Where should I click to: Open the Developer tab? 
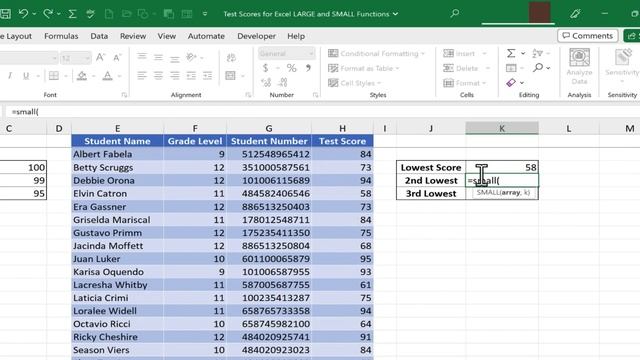[x=256, y=36]
